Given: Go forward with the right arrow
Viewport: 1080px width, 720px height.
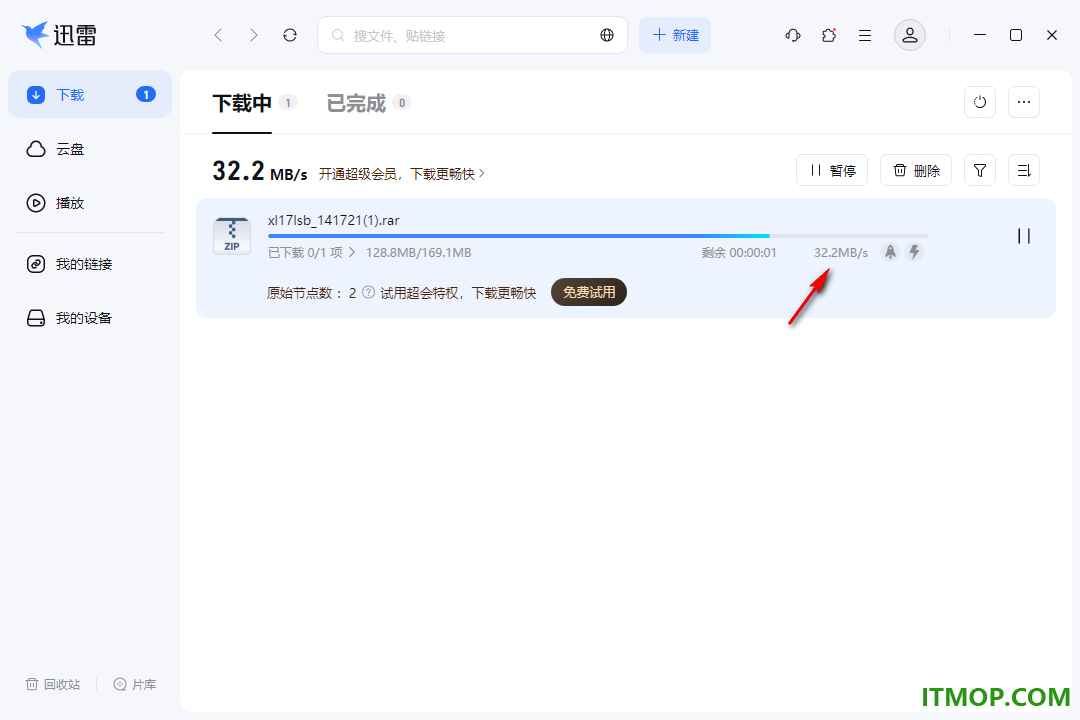Looking at the screenshot, I should 253,35.
